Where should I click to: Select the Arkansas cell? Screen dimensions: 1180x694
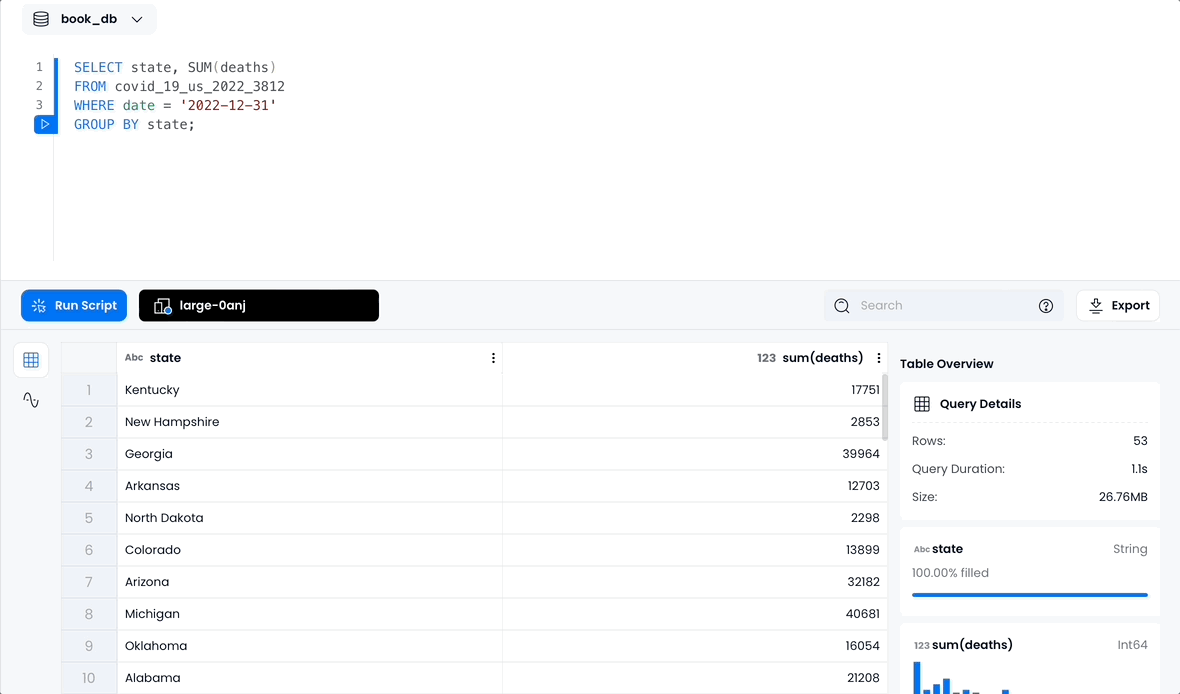309,486
